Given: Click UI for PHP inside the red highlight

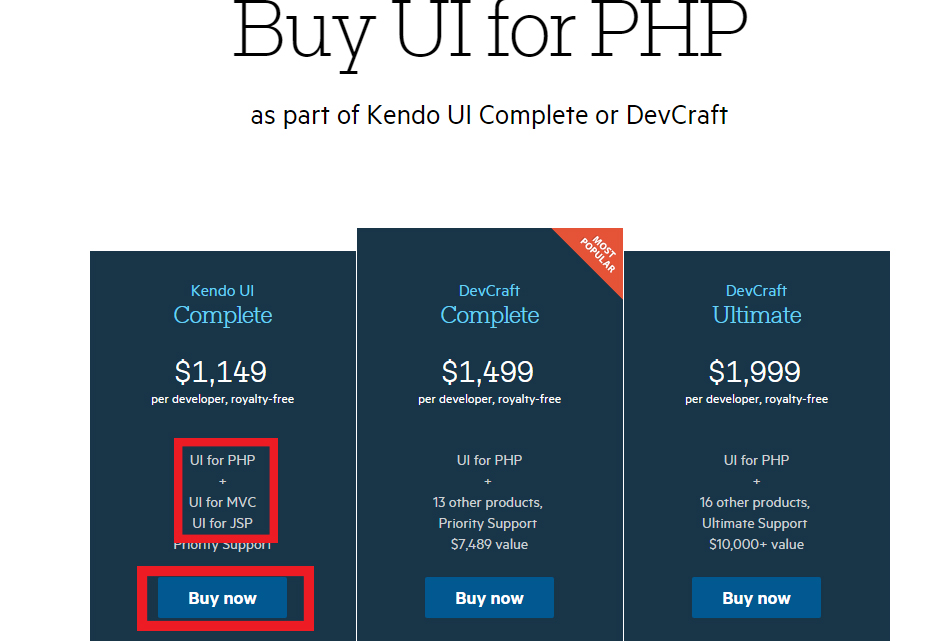Looking at the screenshot, I should (x=222, y=460).
